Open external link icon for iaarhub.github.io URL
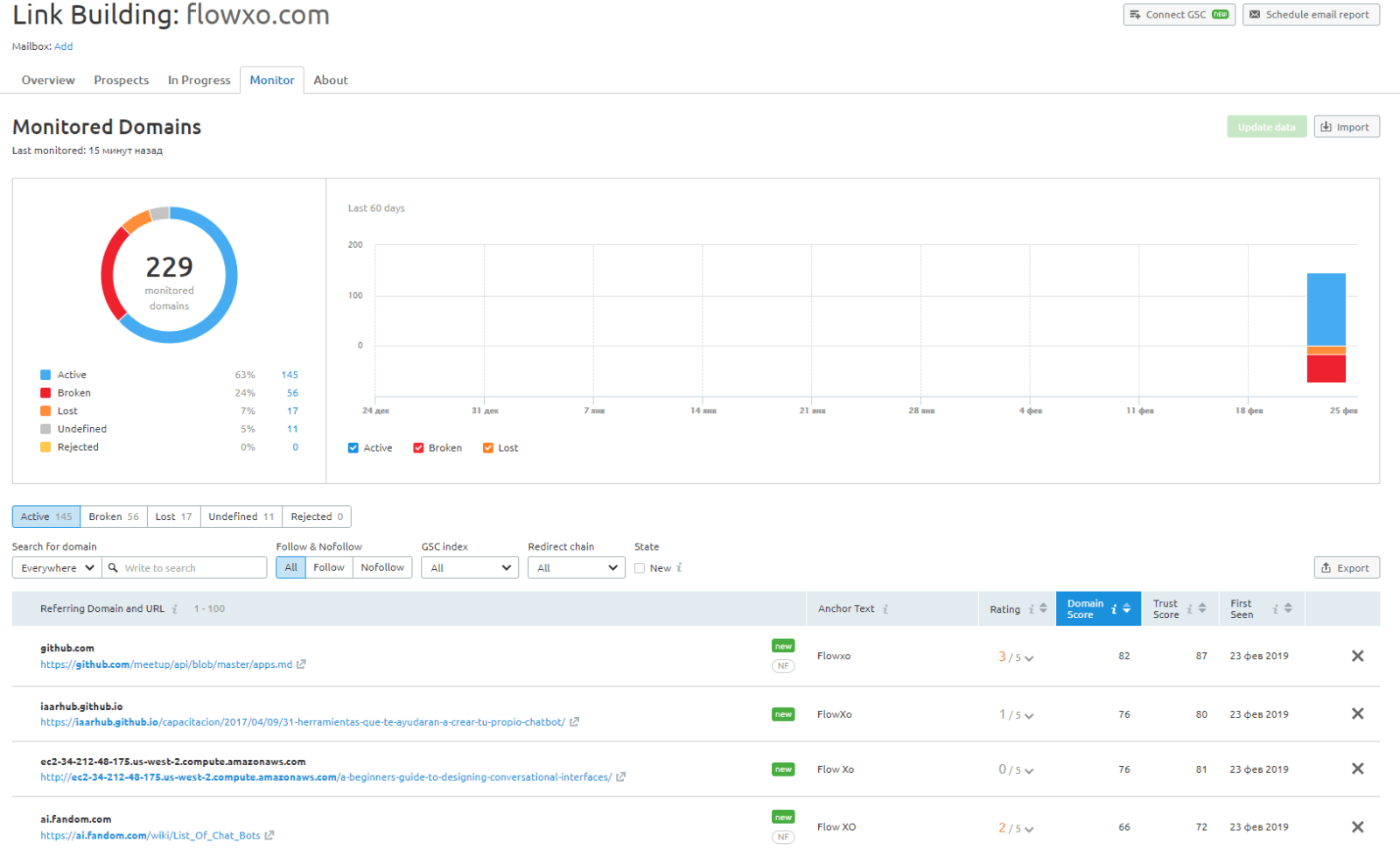This screenshot has width=1400, height=857. 574,722
